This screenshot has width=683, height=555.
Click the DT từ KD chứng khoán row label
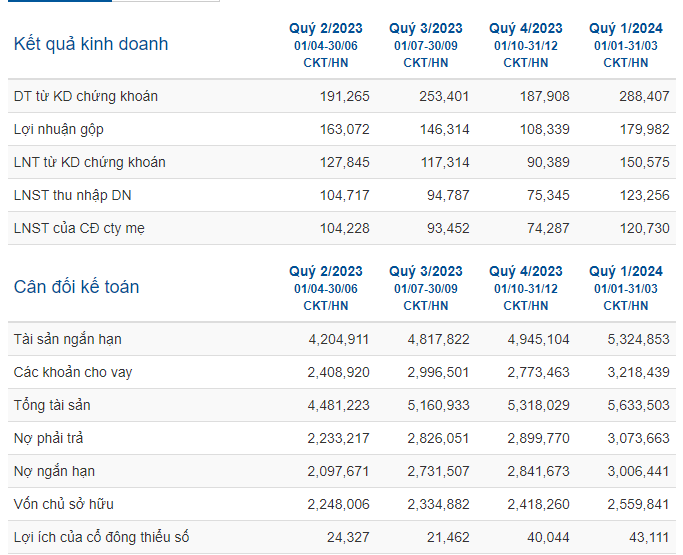(85, 96)
